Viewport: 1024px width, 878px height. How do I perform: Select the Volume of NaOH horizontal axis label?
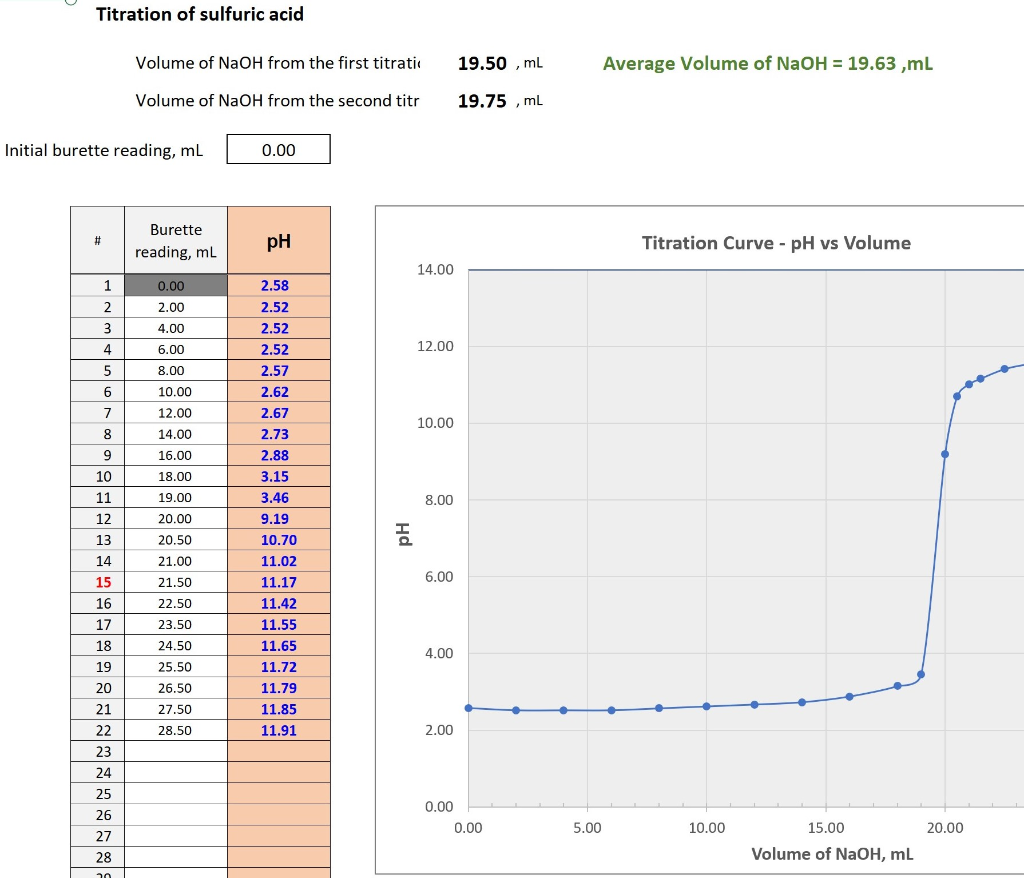(x=832, y=854)
